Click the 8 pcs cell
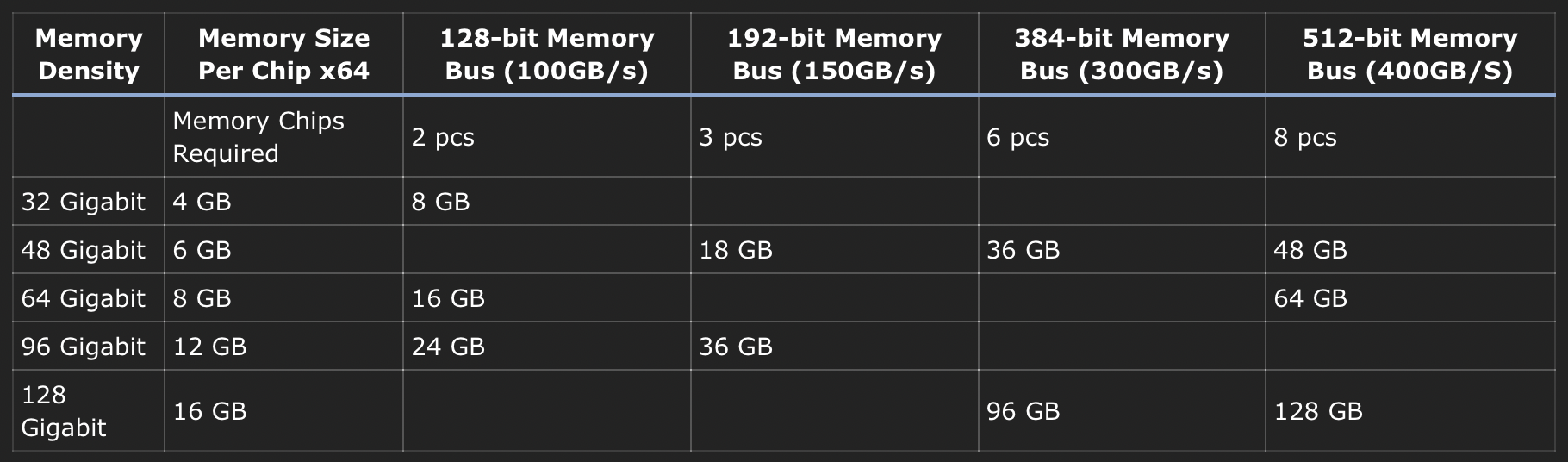Screen dimensions: 1568x462 click(1305, 137)
